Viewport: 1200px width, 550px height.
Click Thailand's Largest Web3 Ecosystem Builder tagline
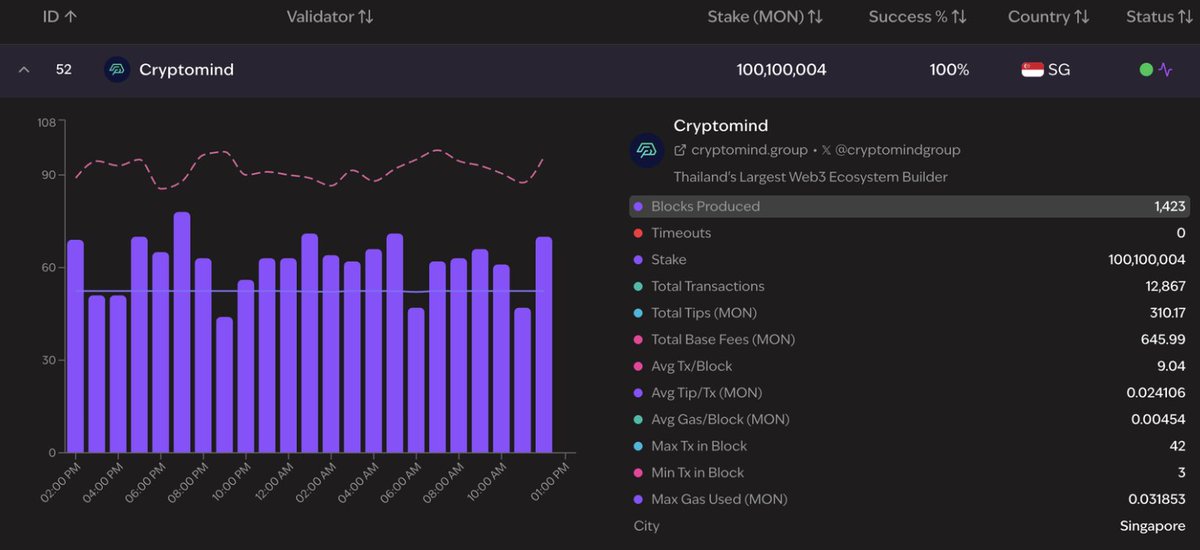pos(811,177)
